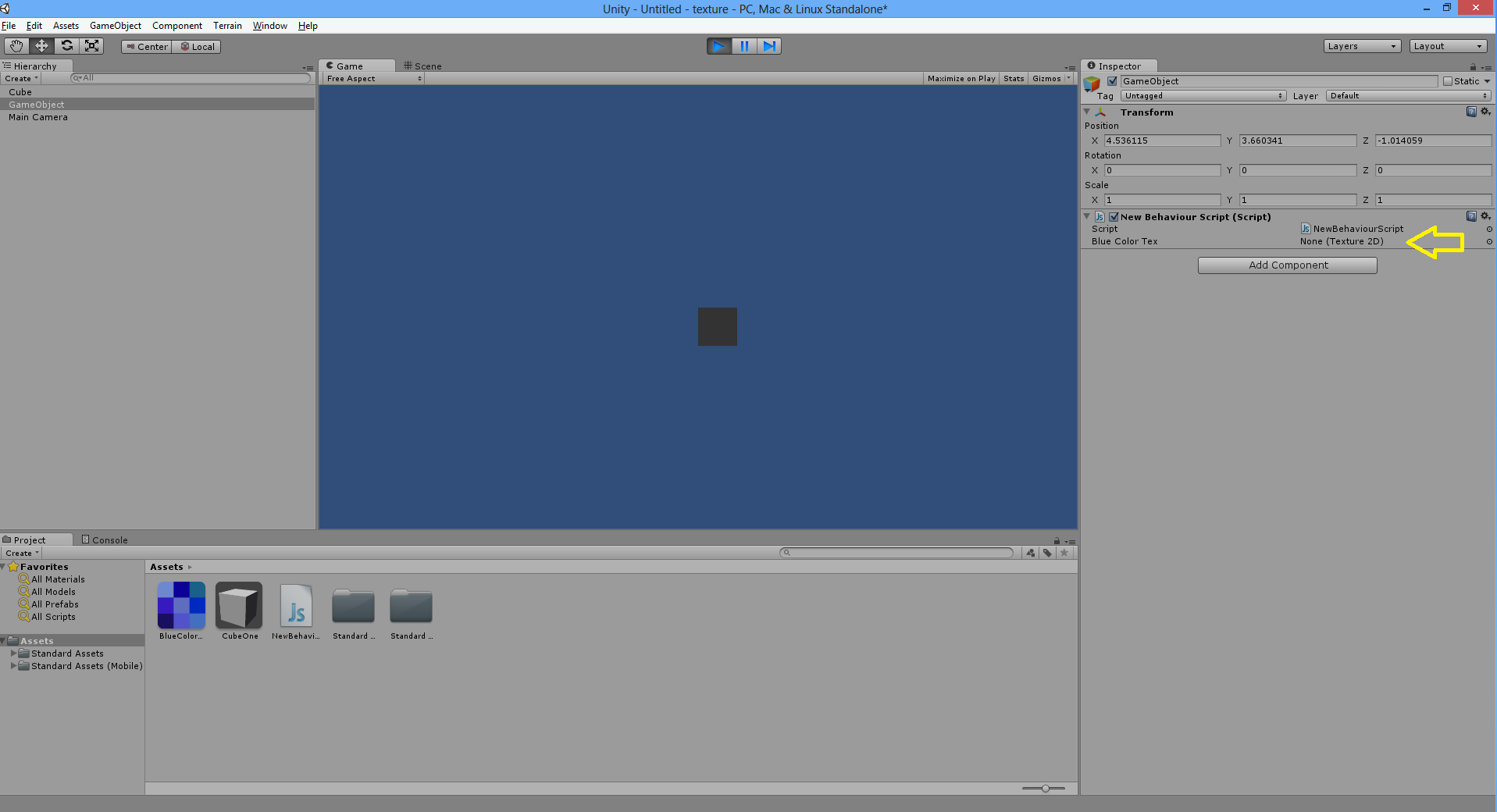This screenshot has width=1497, height=812.
Task: Click the GameObject icon selector cube
Action: (1092, 83)
